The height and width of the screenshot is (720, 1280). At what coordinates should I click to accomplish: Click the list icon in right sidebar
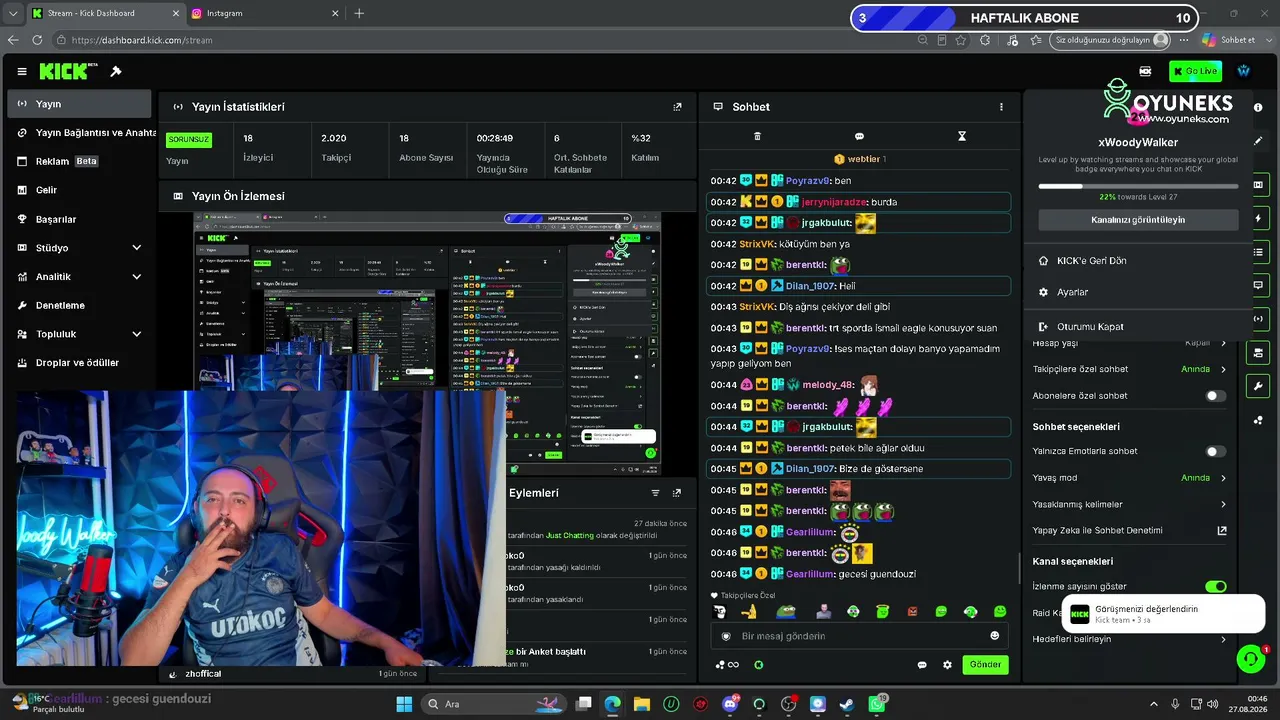[x=1258, y=252]
